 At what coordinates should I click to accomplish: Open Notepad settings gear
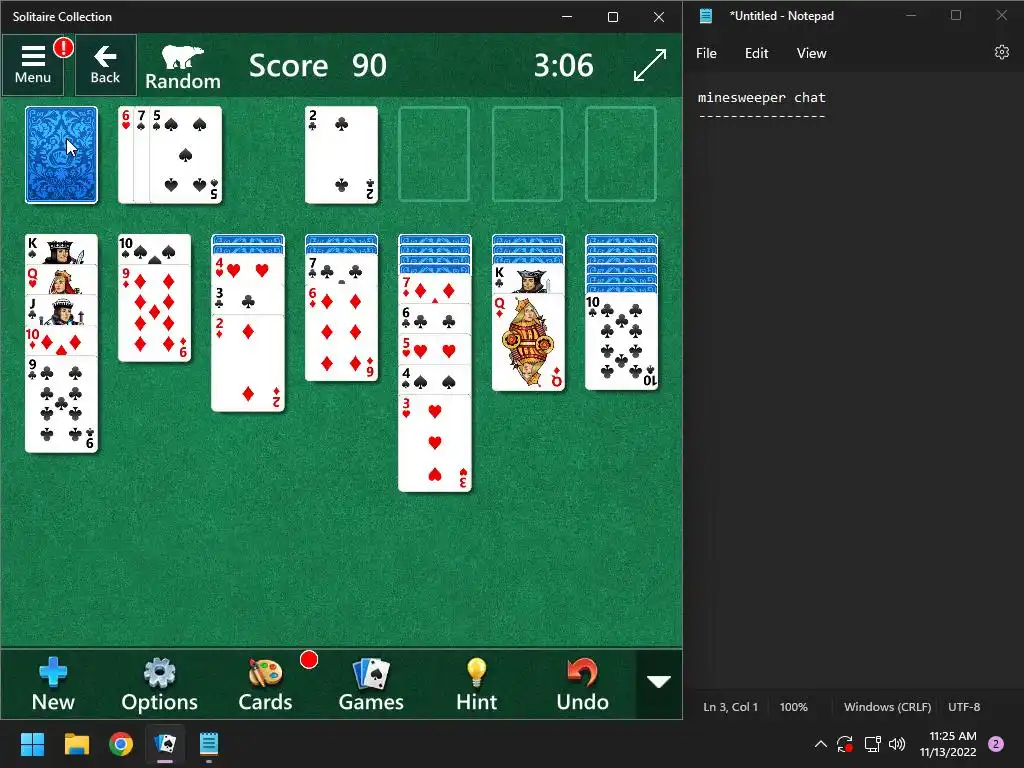(1002, 52)
